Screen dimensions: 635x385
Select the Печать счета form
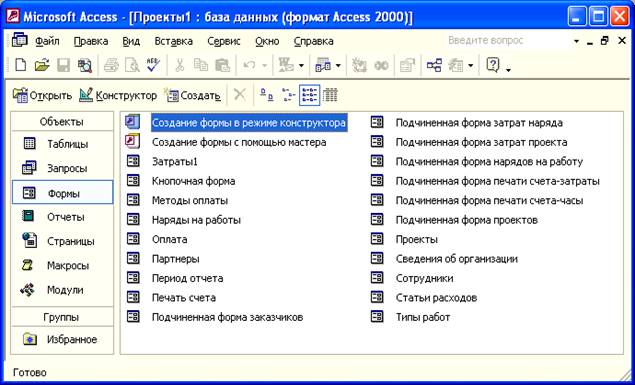183,298
